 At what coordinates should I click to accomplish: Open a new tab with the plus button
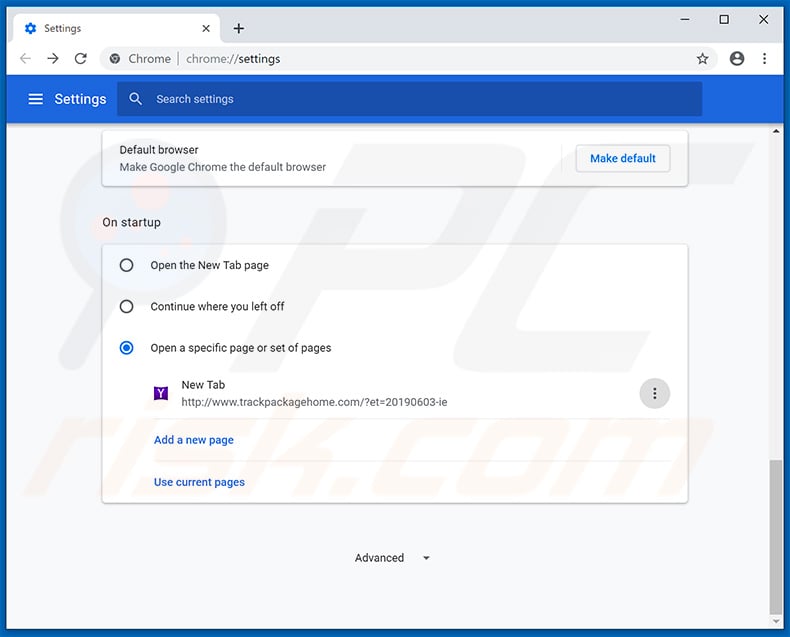(239, 28)
